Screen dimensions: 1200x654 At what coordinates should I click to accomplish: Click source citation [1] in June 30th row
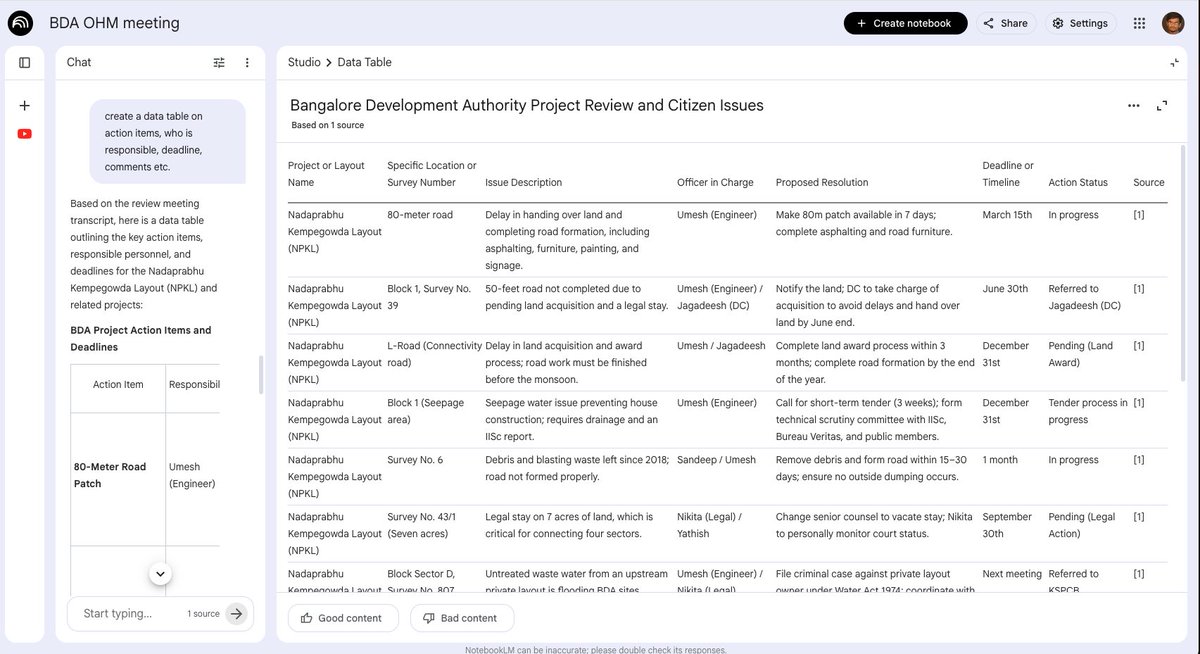(x=1138, y=289)
